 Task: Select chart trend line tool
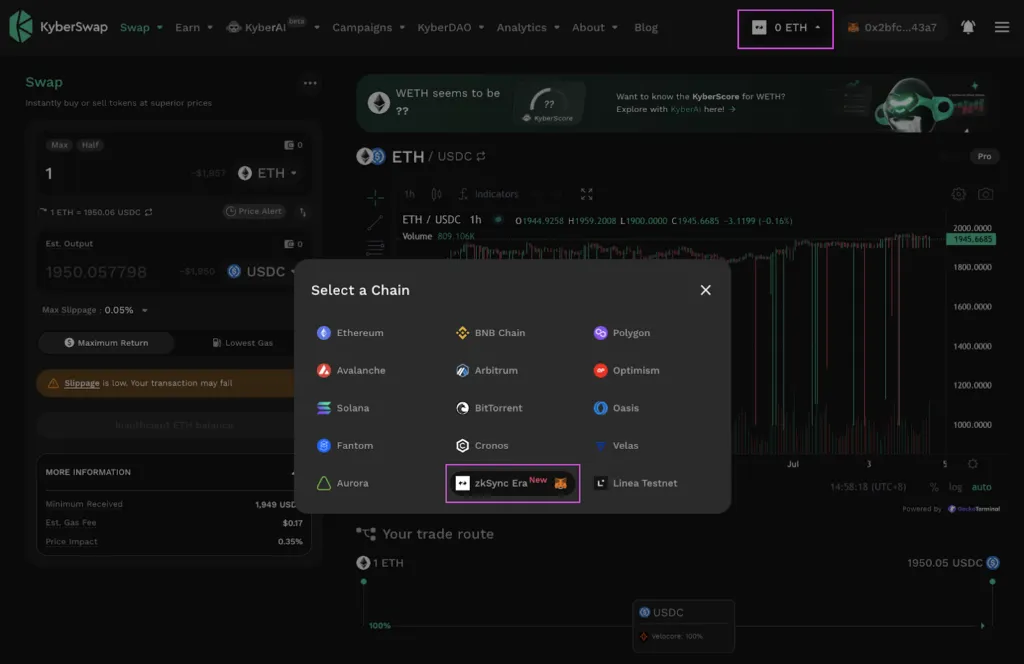375,222
